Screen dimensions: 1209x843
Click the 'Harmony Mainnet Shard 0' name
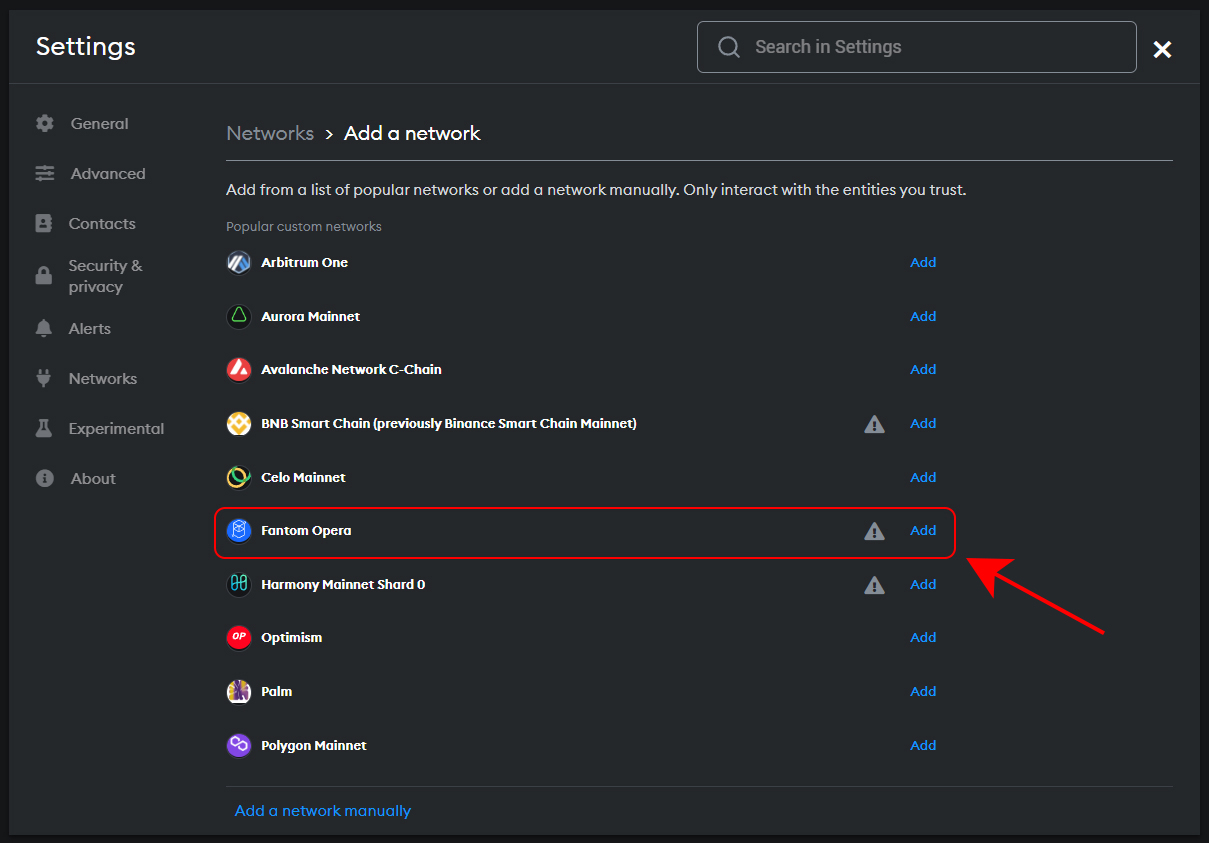(x=343, y=585)
